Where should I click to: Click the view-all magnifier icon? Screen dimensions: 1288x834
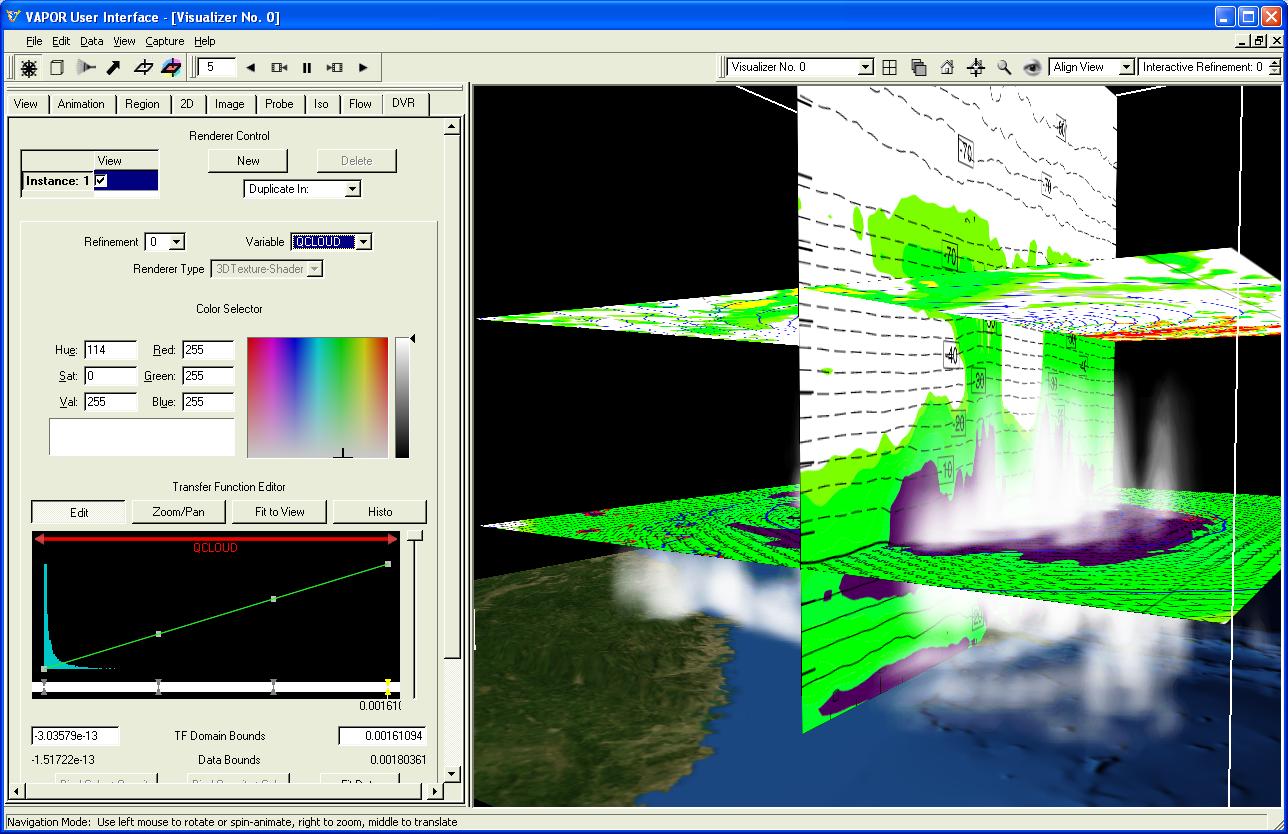click(x=1004, y=67)
